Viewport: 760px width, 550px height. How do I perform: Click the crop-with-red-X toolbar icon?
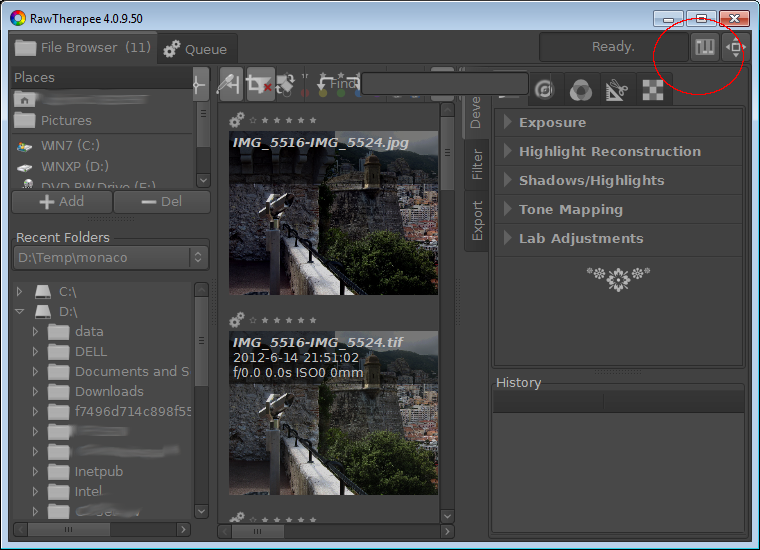[260, 85]
